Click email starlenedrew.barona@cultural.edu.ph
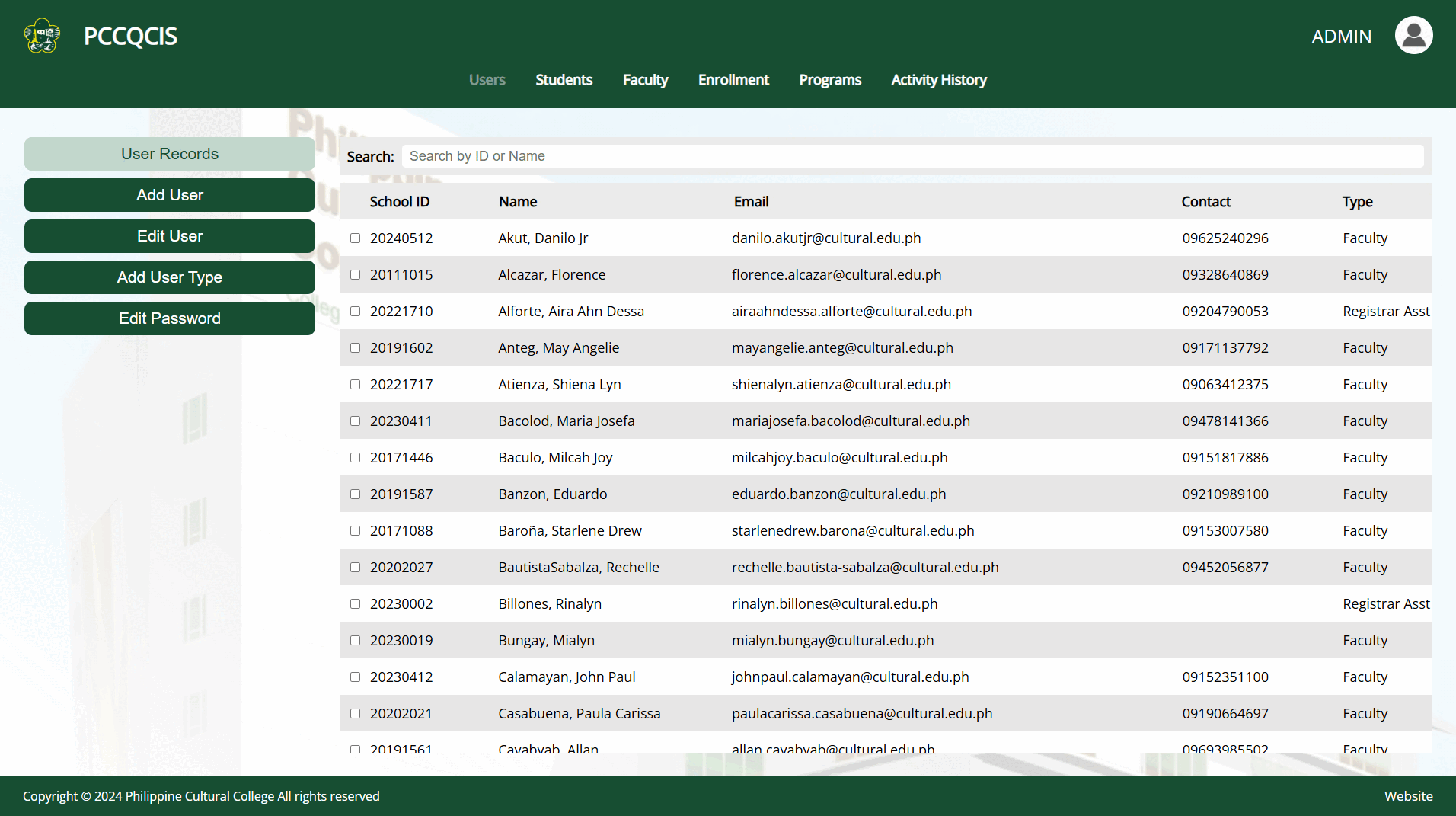Viewport: 1456px width, 816px height. [x=853, y=531]
